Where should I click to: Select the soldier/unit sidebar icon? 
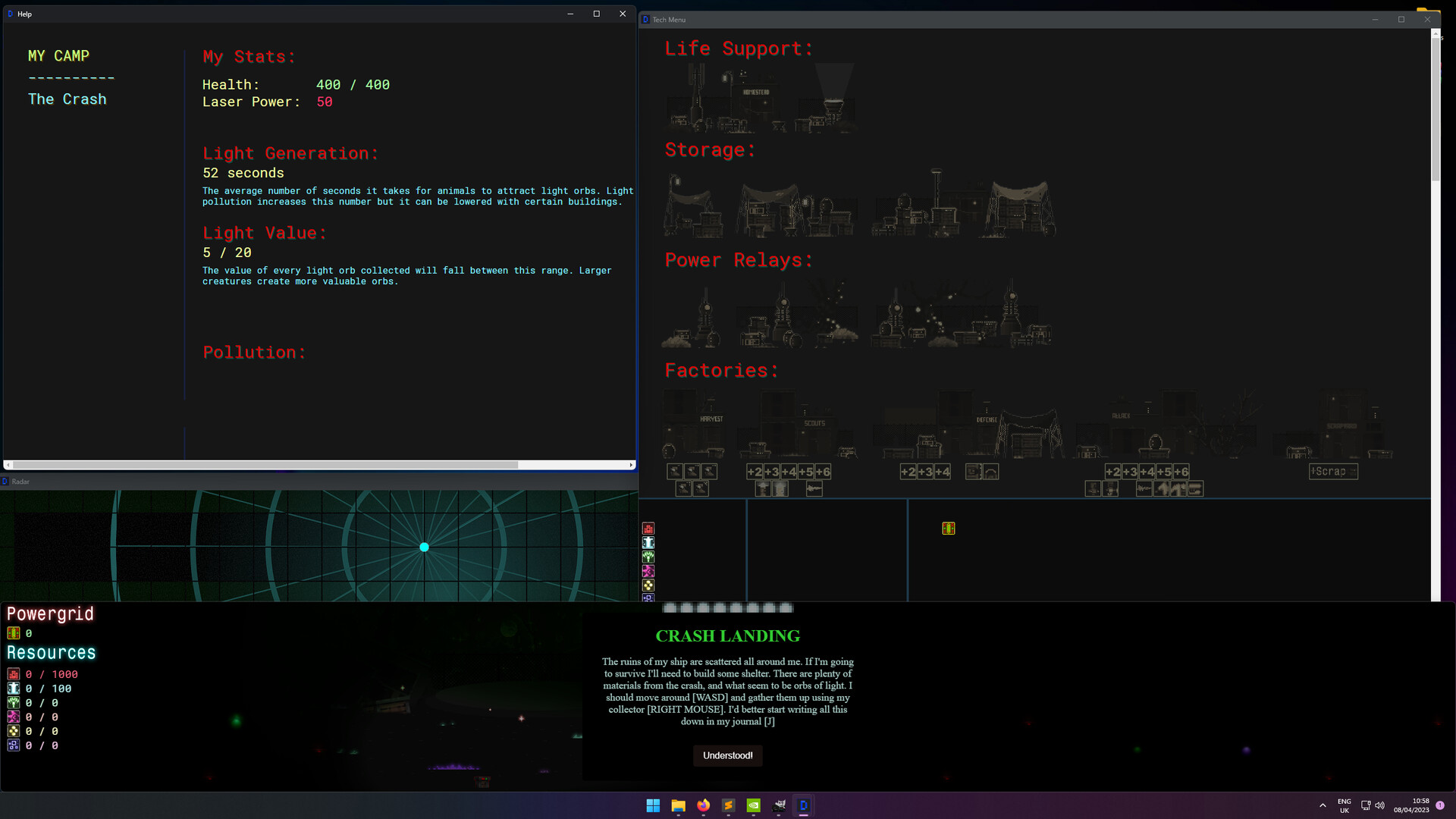coord(648,543)
